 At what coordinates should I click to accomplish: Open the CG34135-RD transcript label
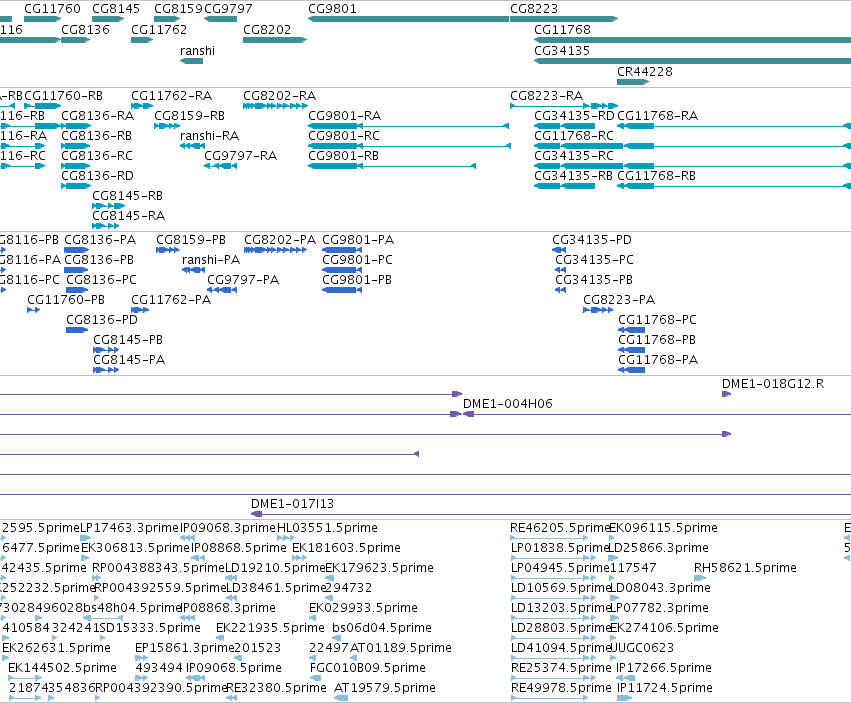pos(574,116)
